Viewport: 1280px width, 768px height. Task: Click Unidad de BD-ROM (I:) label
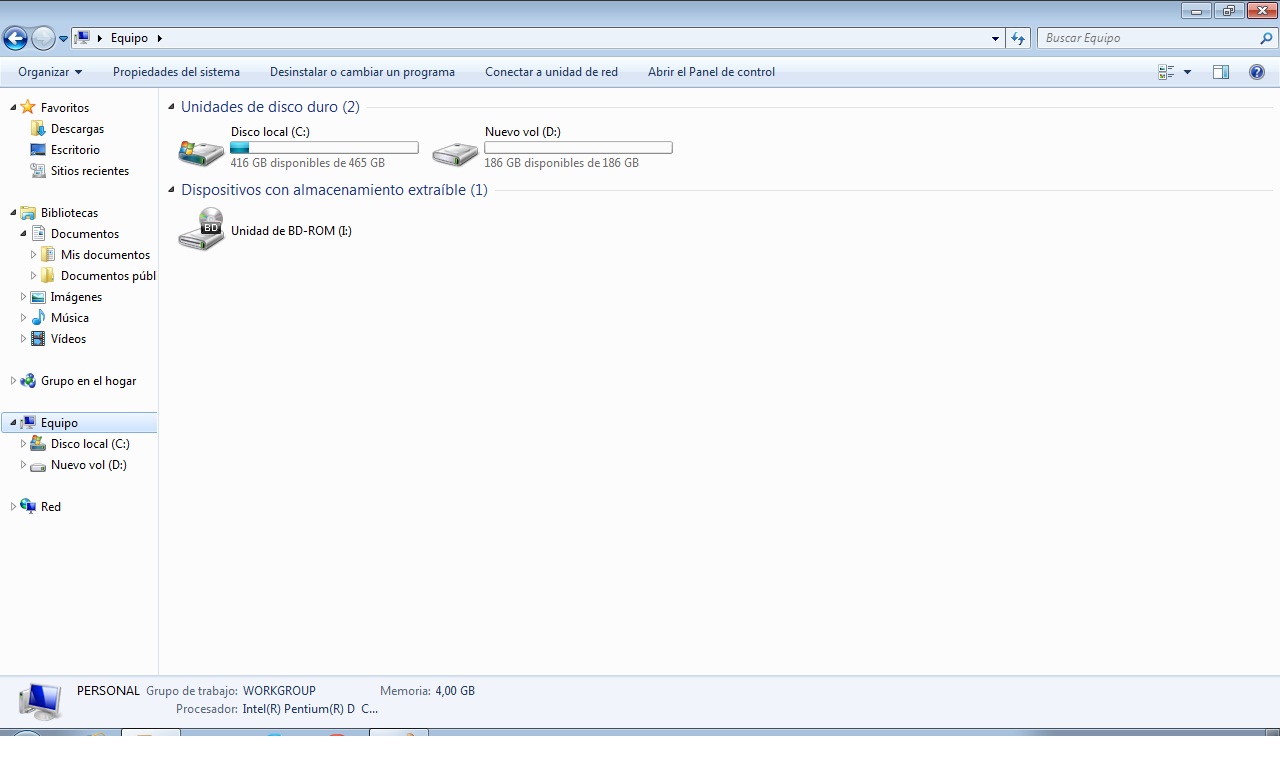(x=291, y=231)
